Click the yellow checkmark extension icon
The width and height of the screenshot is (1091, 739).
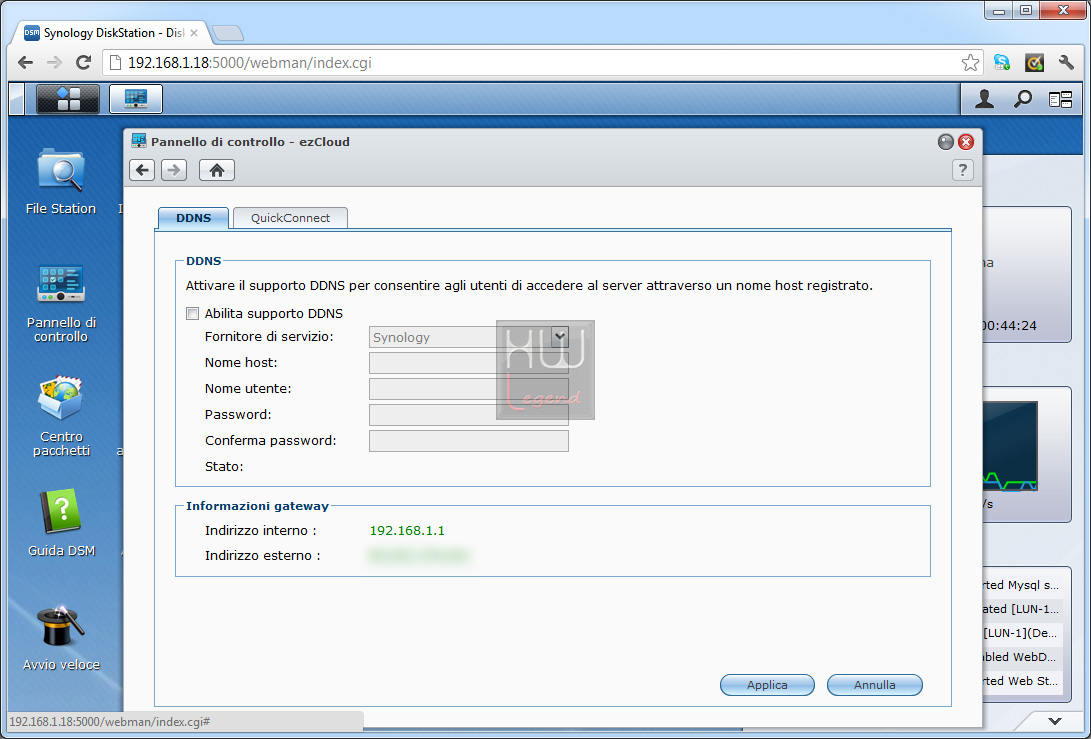(x=1035, y=63)
